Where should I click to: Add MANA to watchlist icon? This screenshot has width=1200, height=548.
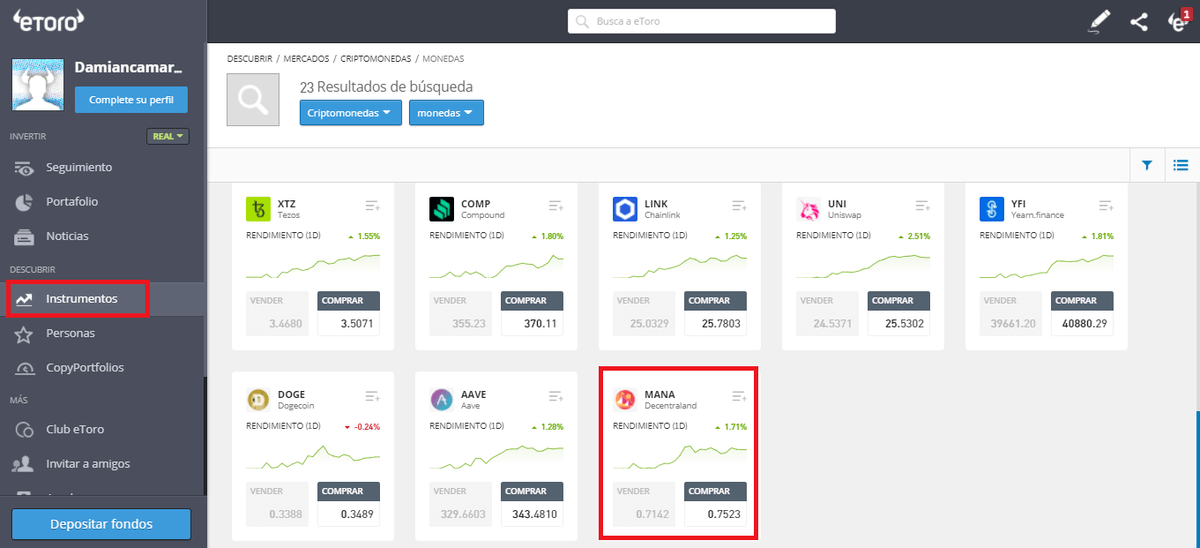point(740,396)
